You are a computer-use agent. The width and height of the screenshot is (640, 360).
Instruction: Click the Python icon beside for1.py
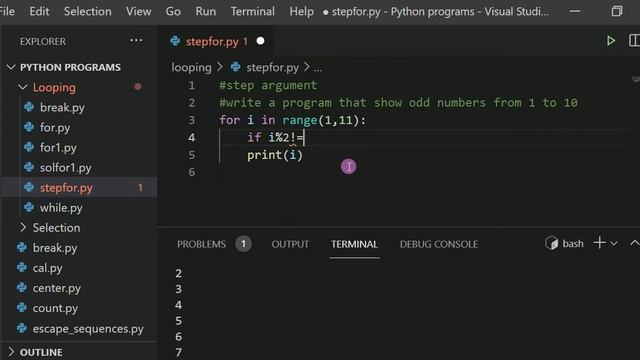[29, 147]
